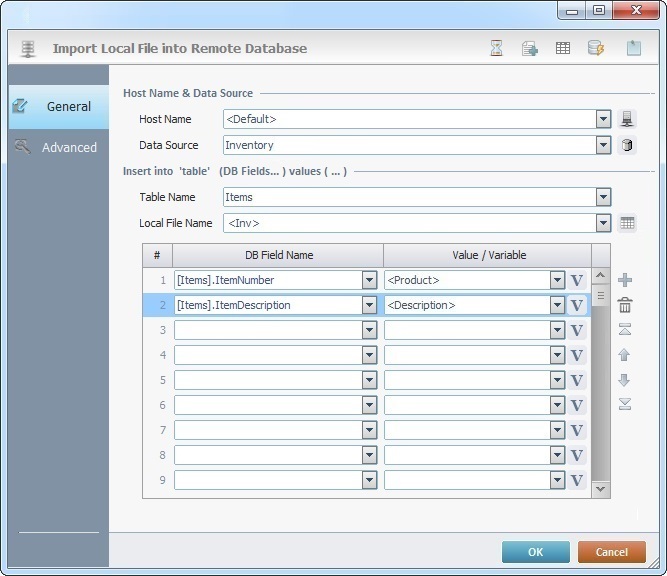Click the database lightning bolt icon
The width and height of the screenshot is (667, 576).
tap(595, 48)
